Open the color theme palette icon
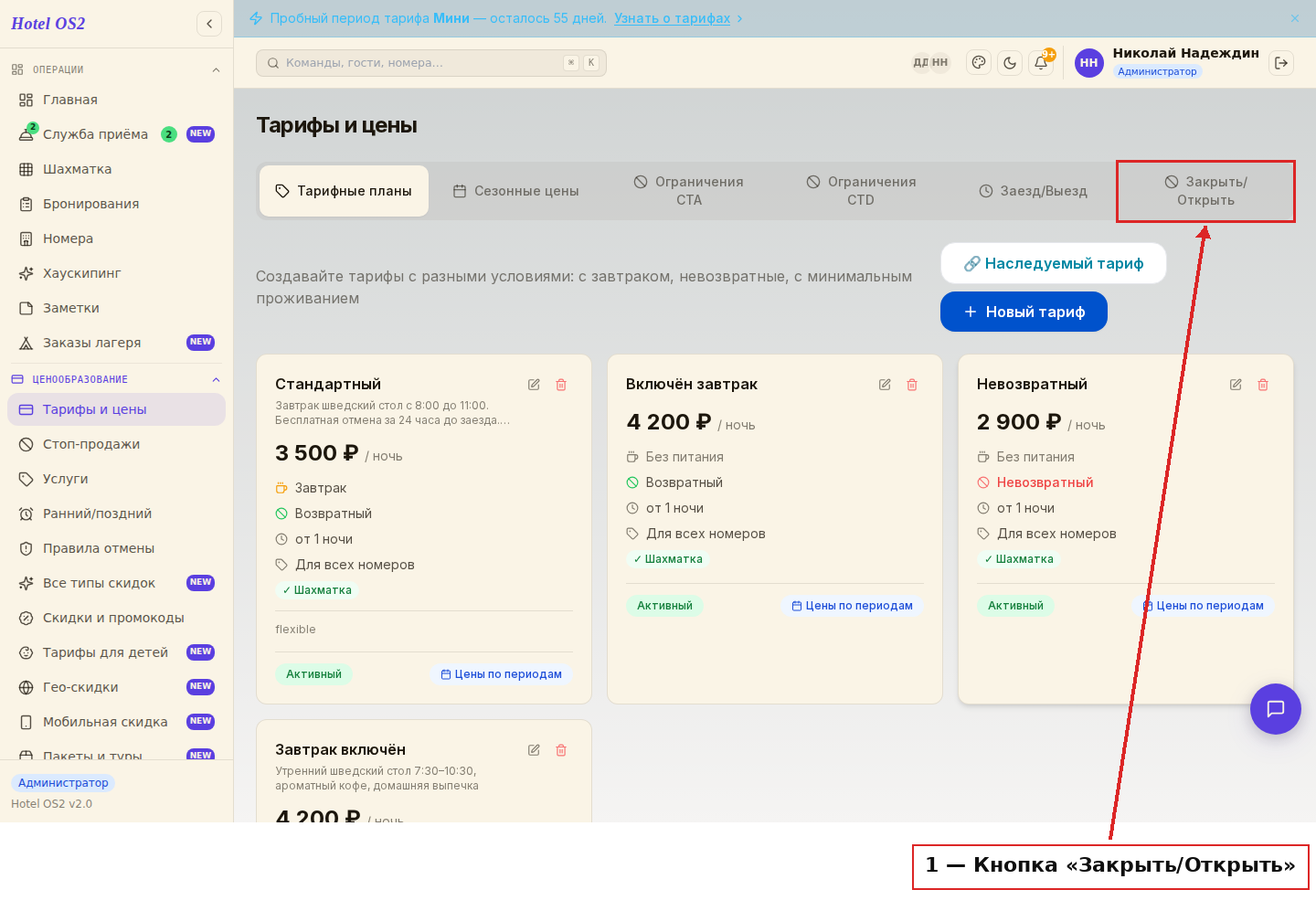This screenshot has height=911, width=1316. 979,63
